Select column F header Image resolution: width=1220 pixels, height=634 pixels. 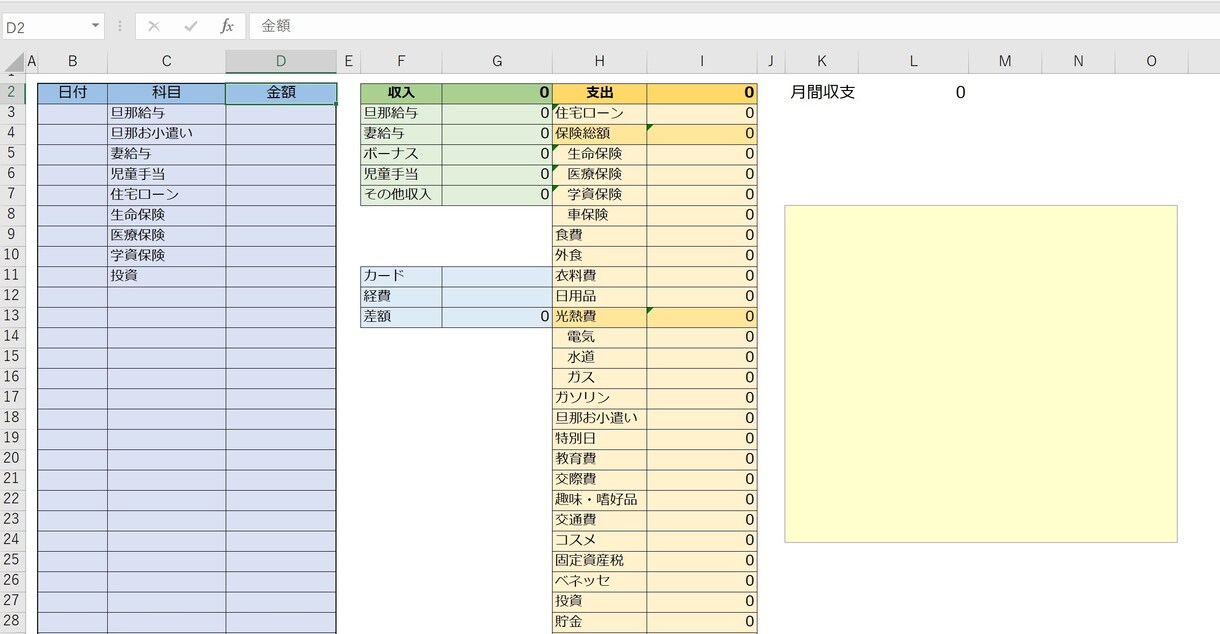[401, 62]
